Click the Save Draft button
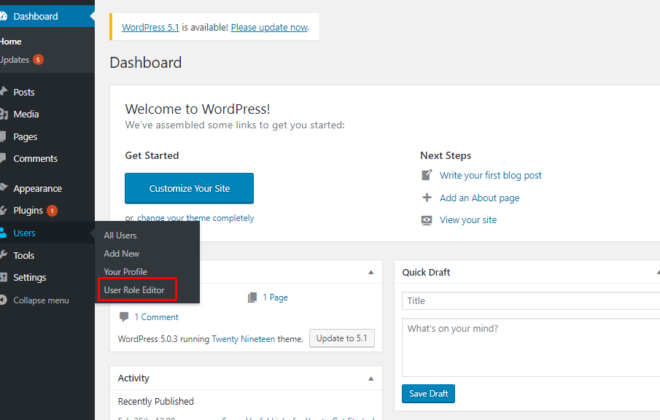The image size is (660, 420). pyautogui.click(x=428, y=393)
